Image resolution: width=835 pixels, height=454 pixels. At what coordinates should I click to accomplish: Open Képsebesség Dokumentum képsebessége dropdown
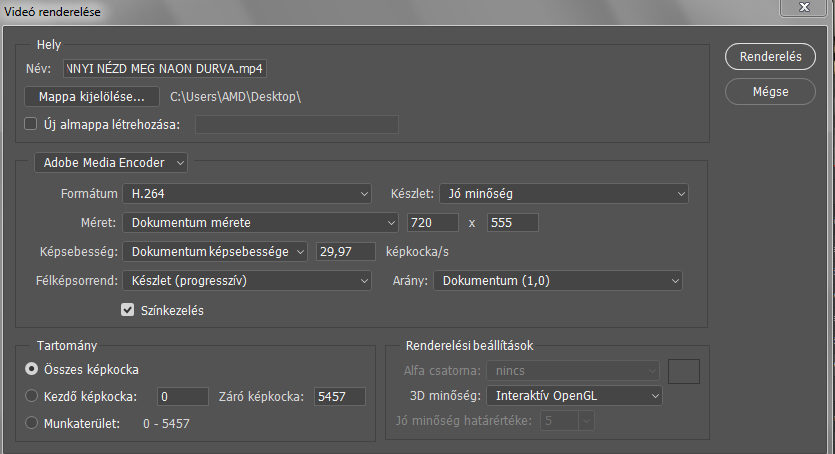coord(215,251)
